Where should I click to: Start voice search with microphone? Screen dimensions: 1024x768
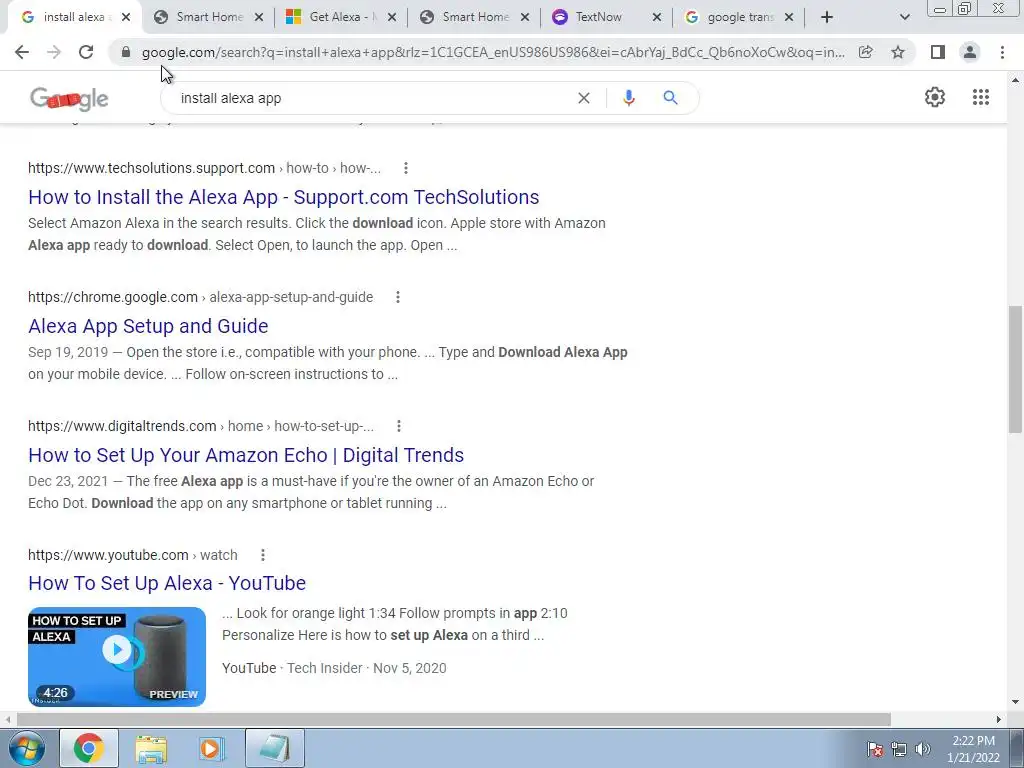pyautogui.click(x=628, y=98)
